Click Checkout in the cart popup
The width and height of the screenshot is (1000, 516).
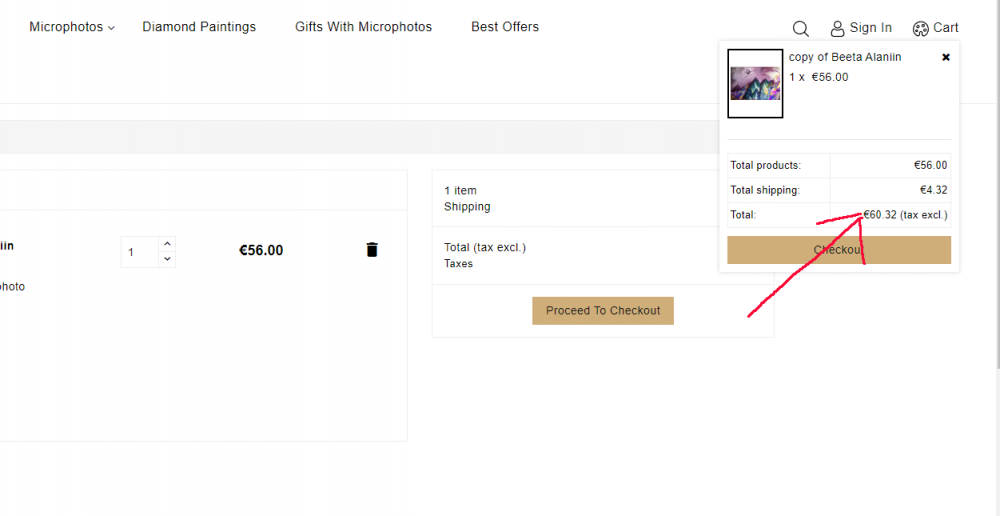click(839, 250)
